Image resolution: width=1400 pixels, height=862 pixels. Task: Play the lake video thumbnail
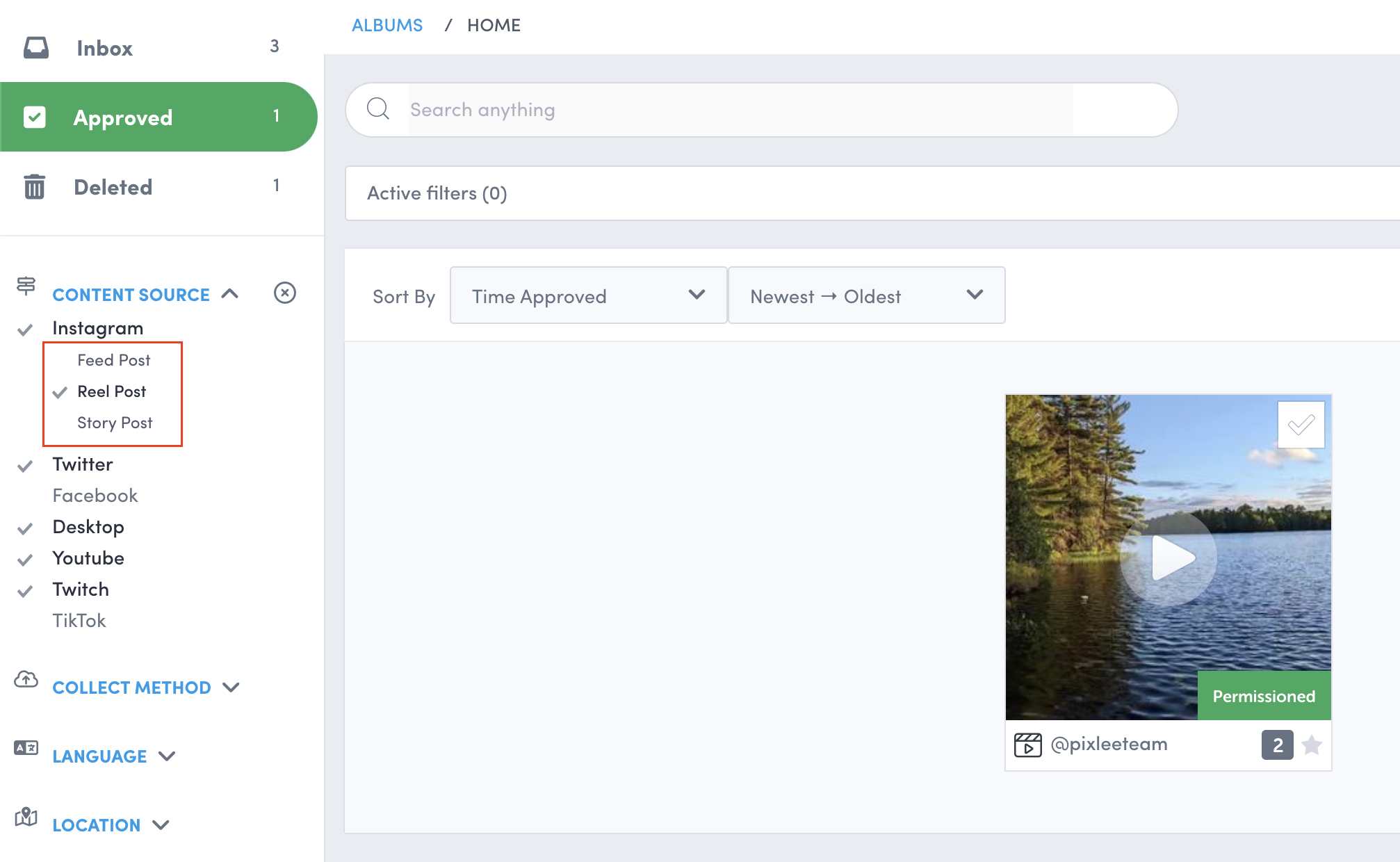click(1169, 558)
